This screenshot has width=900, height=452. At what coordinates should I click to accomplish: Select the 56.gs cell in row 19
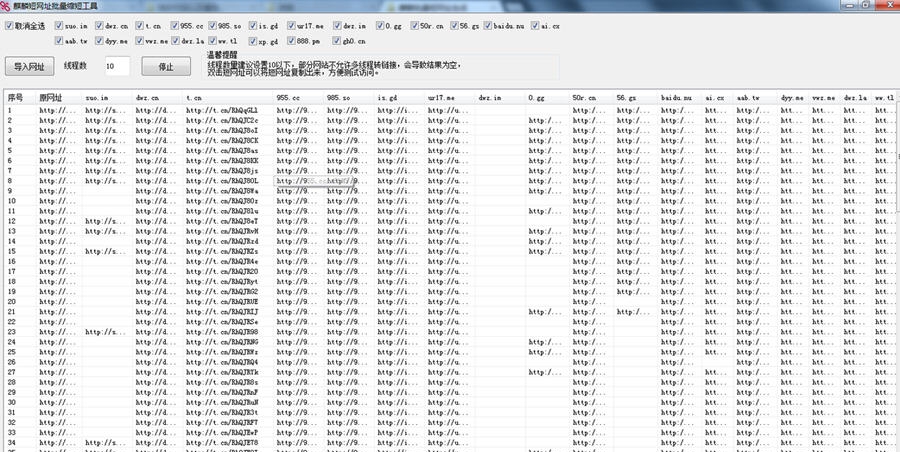pyautogui.click(x=634, y=292)
